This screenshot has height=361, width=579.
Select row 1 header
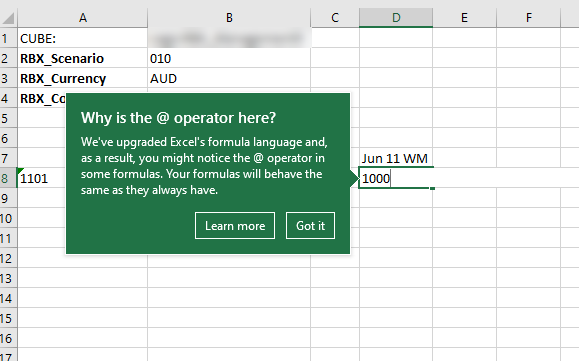point(8,38)
